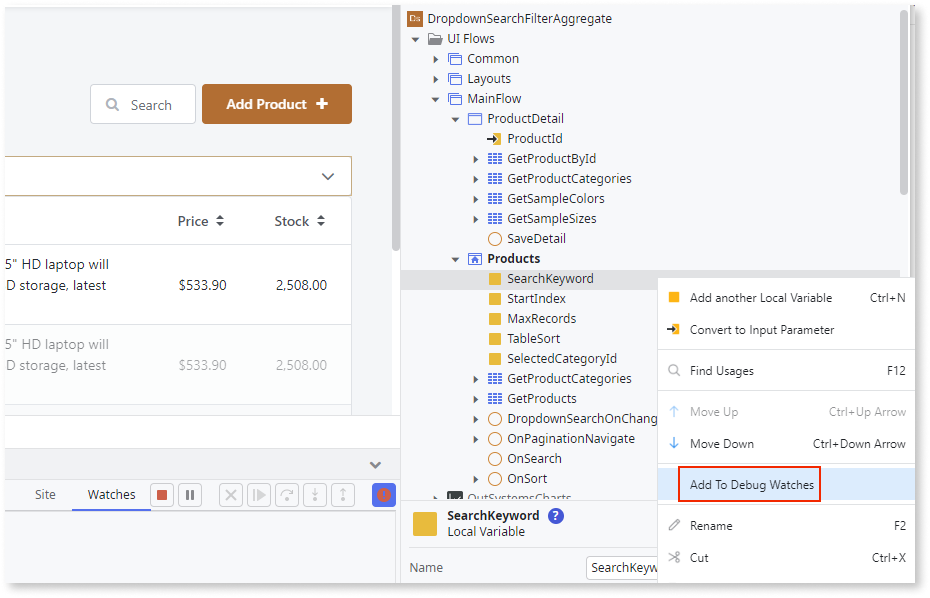Click the Continue debugger icon

259,494
